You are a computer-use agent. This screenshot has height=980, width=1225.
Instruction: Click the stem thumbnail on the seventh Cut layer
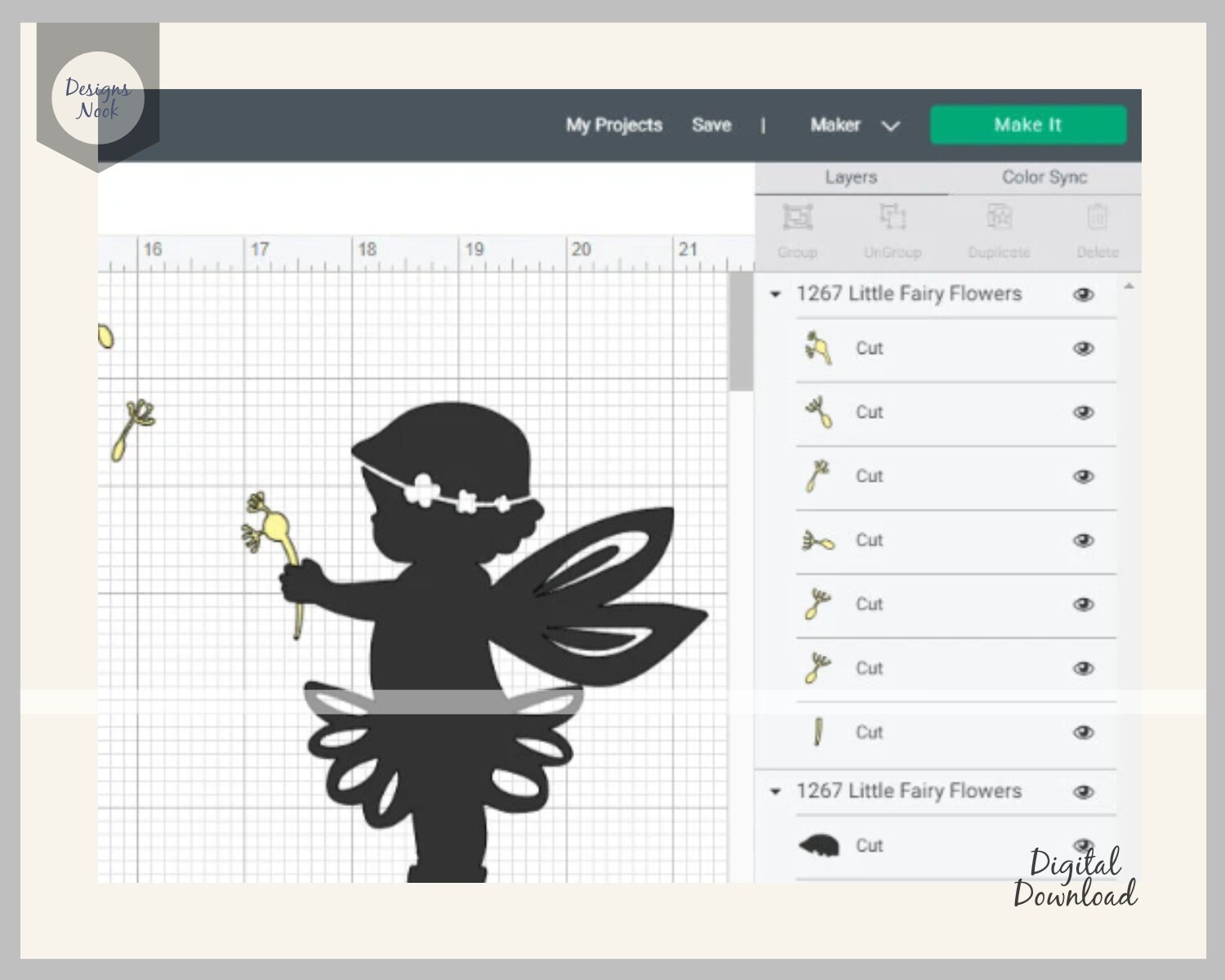pyautogui.click(x=817, y=732)
